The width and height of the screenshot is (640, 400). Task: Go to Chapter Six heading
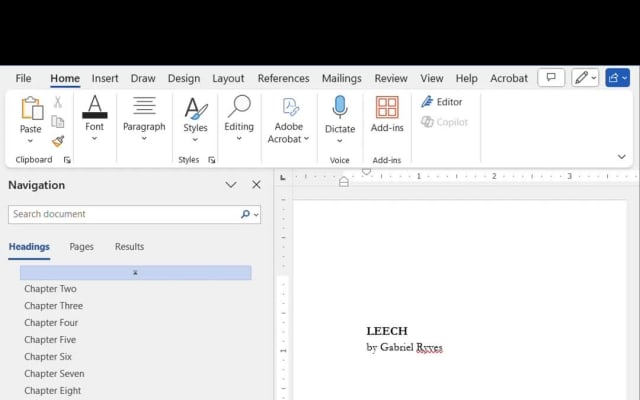pos(48,357)
